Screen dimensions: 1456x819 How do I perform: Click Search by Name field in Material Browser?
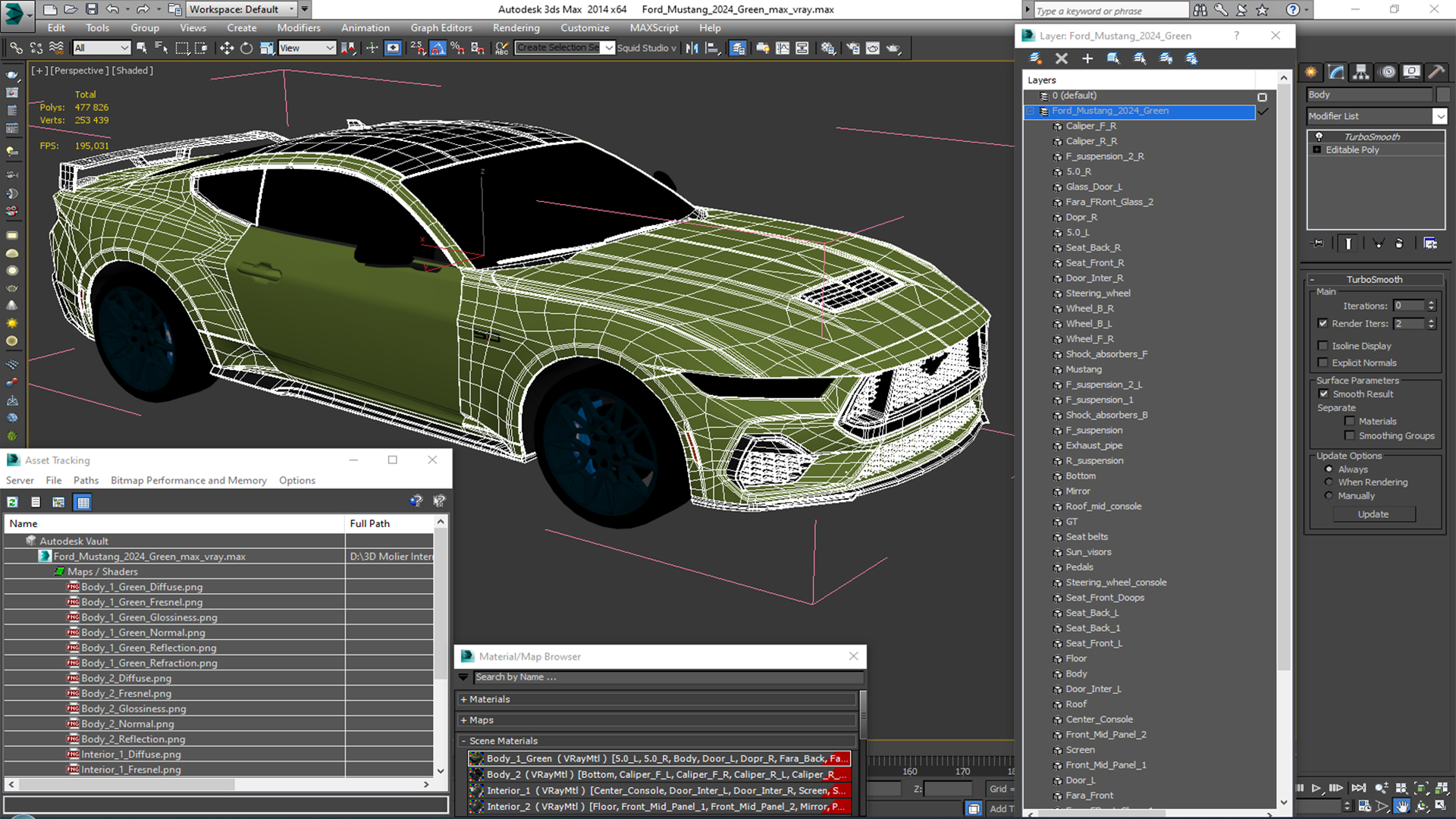(668, 677)
